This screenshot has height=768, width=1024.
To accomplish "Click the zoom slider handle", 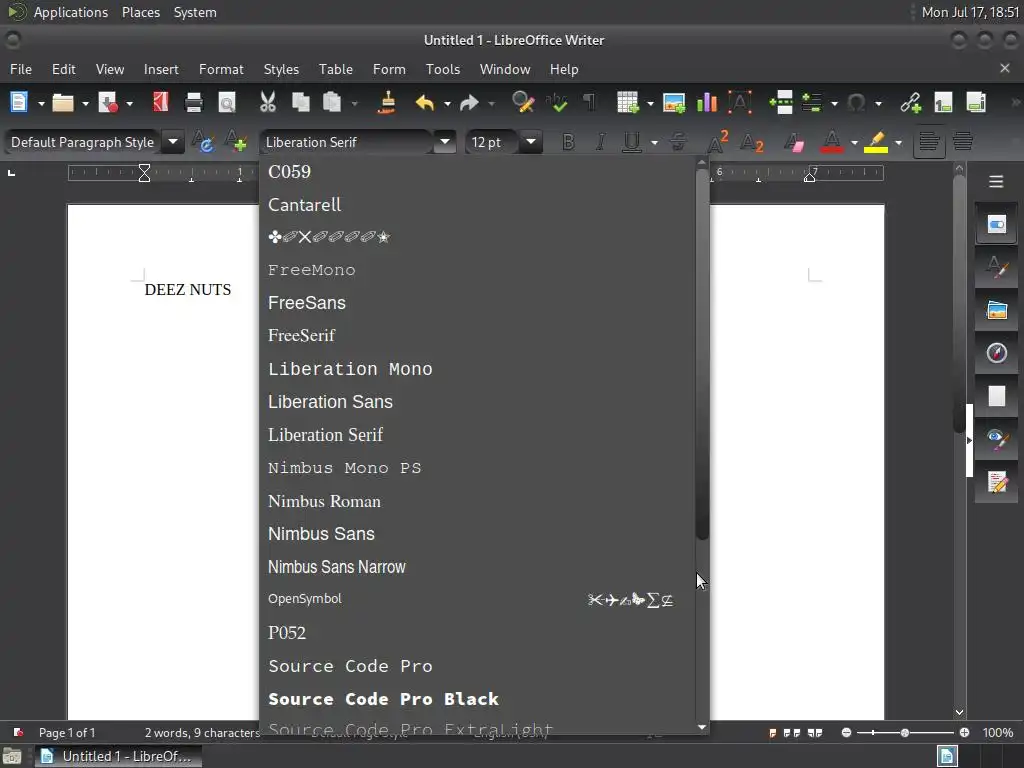I will click(x=904, y=733).
